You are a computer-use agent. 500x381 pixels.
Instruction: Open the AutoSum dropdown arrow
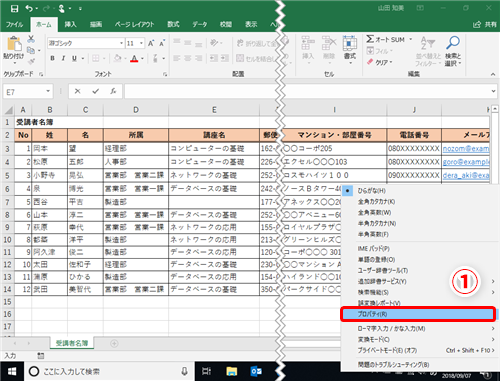click(x=411, y=39)
